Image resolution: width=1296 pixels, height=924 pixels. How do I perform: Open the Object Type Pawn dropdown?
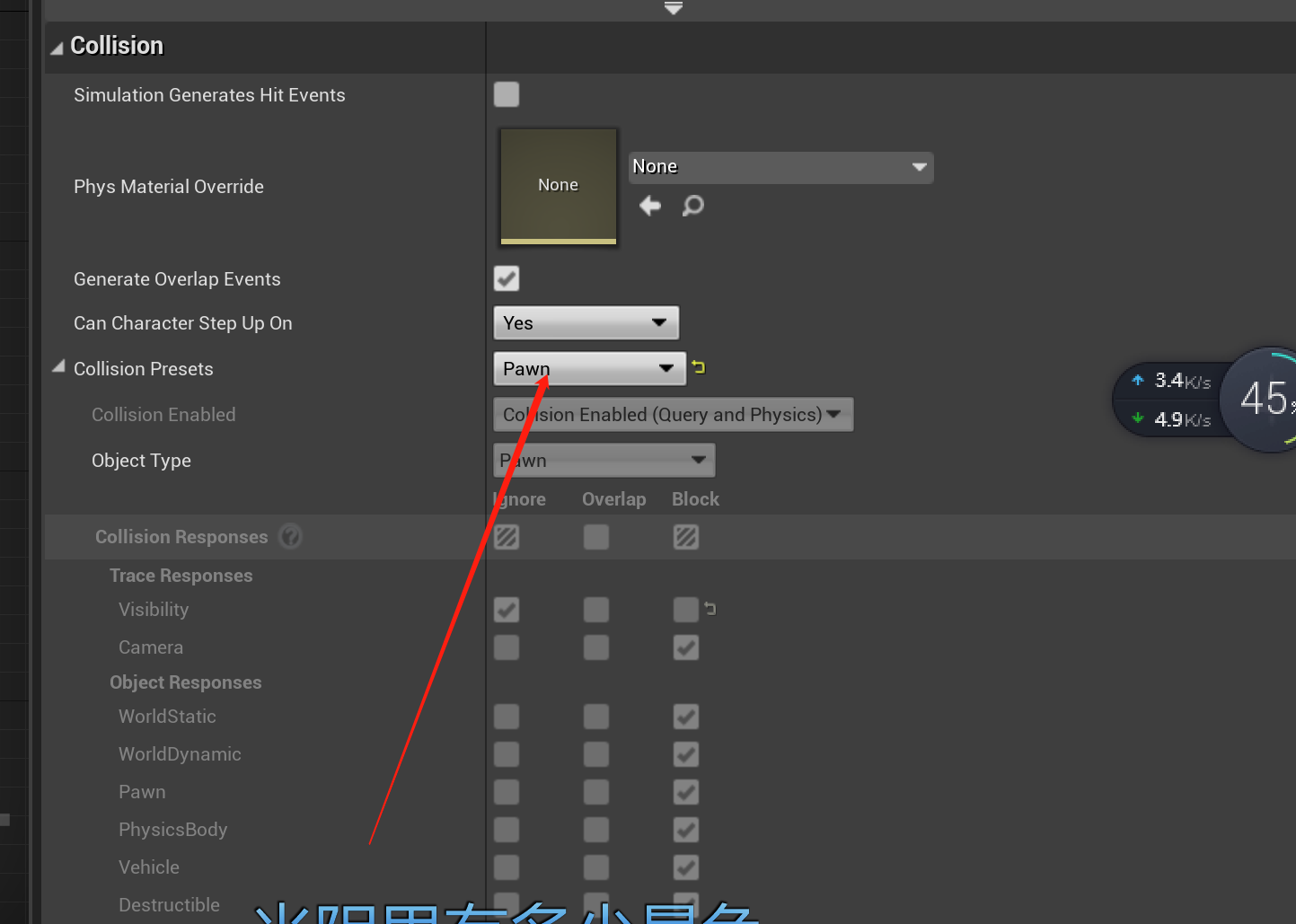click(604, 461)
